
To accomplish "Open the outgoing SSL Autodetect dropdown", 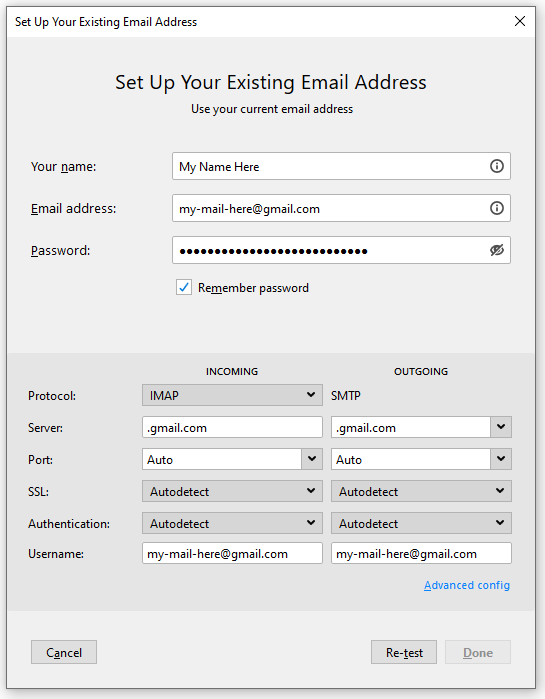I will click(421, 491).
